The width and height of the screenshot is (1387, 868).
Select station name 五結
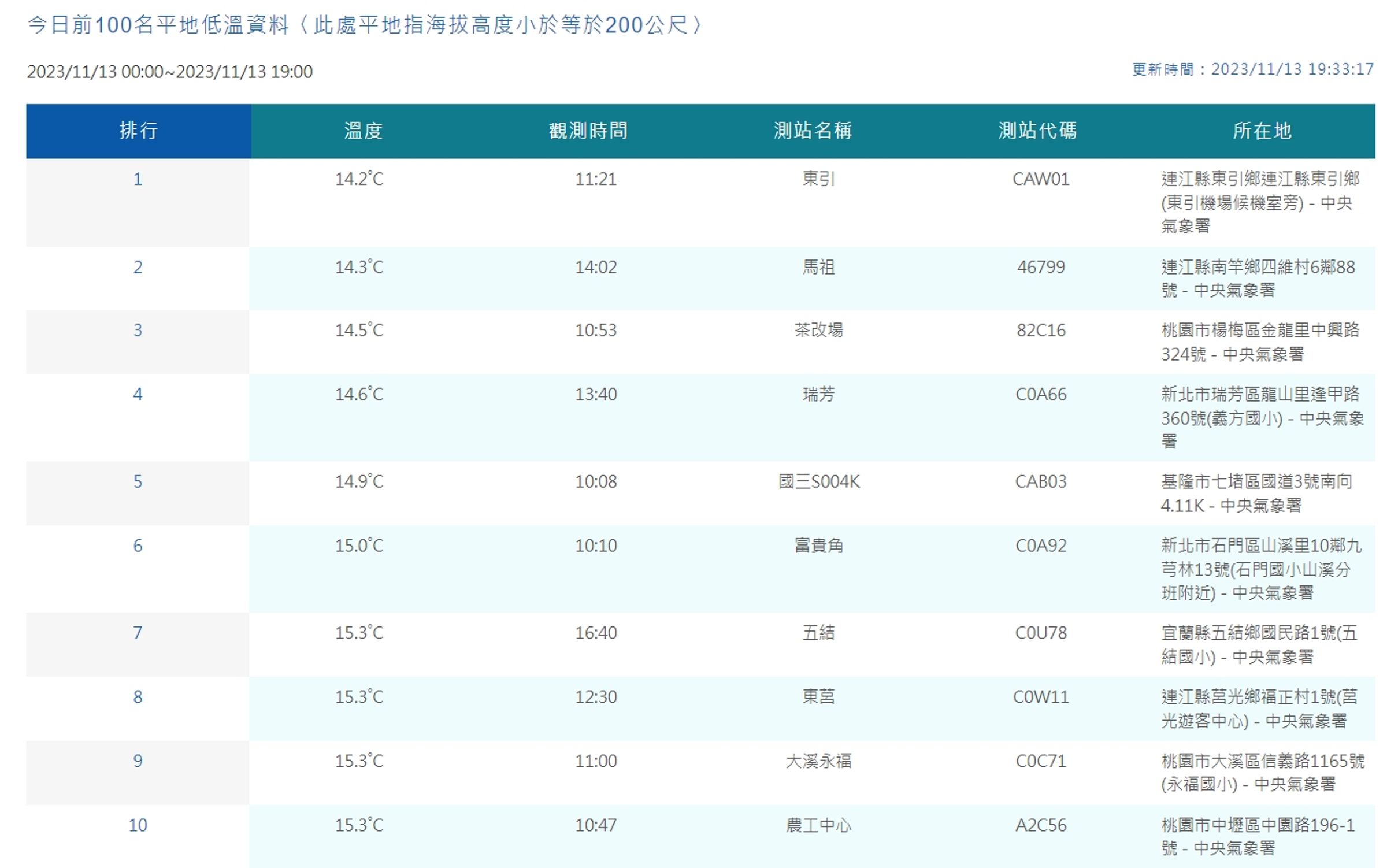pyautogui.click(x=819, y=633)
